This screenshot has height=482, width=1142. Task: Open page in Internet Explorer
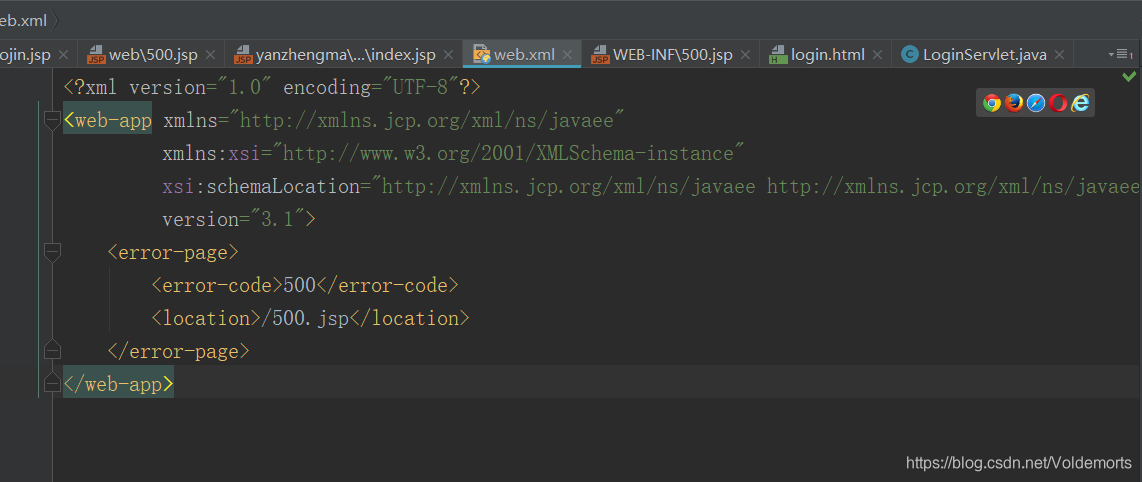click(x=1080, y=103)
